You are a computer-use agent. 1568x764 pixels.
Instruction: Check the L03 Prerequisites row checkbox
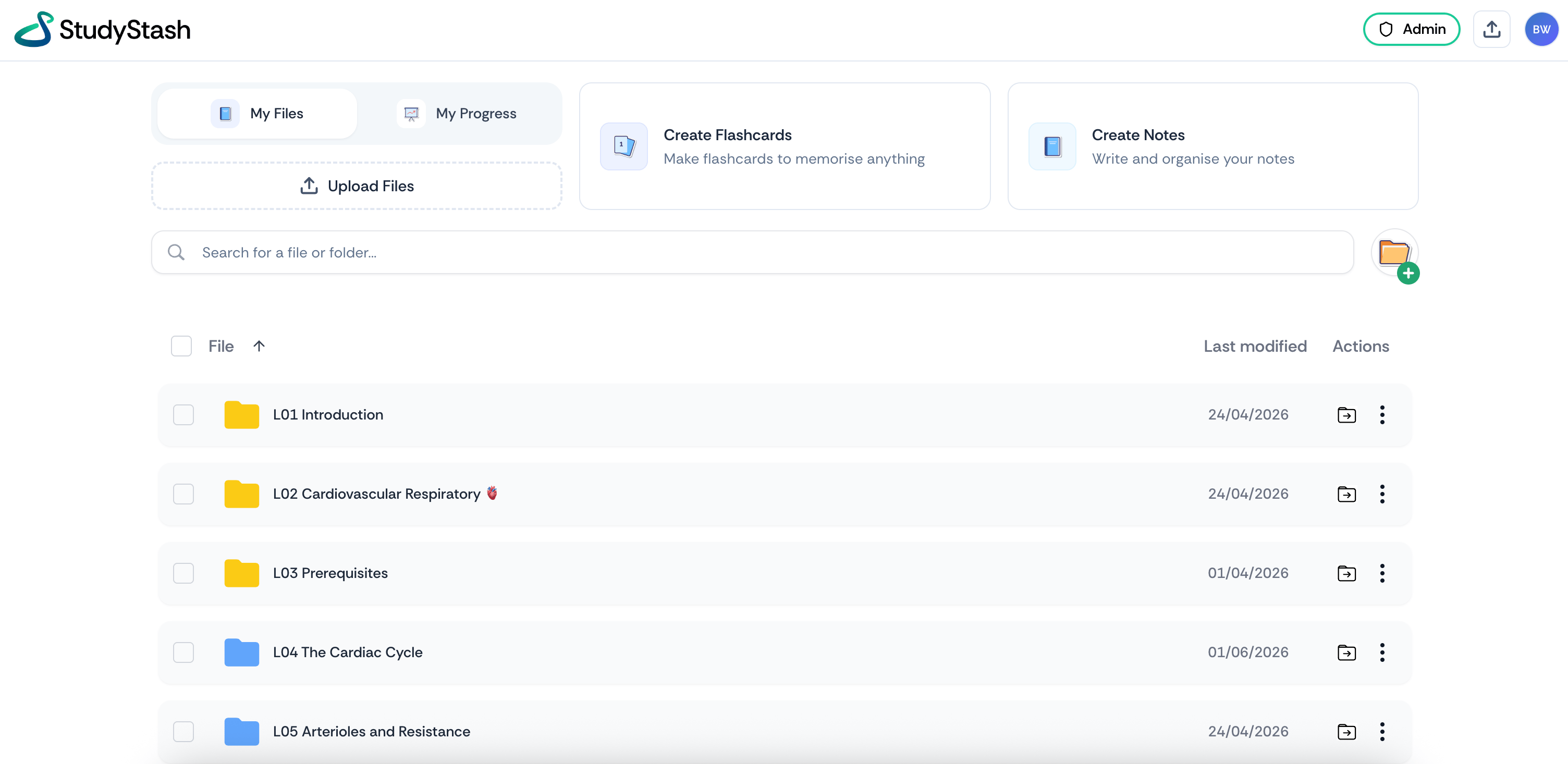point(183,573)
